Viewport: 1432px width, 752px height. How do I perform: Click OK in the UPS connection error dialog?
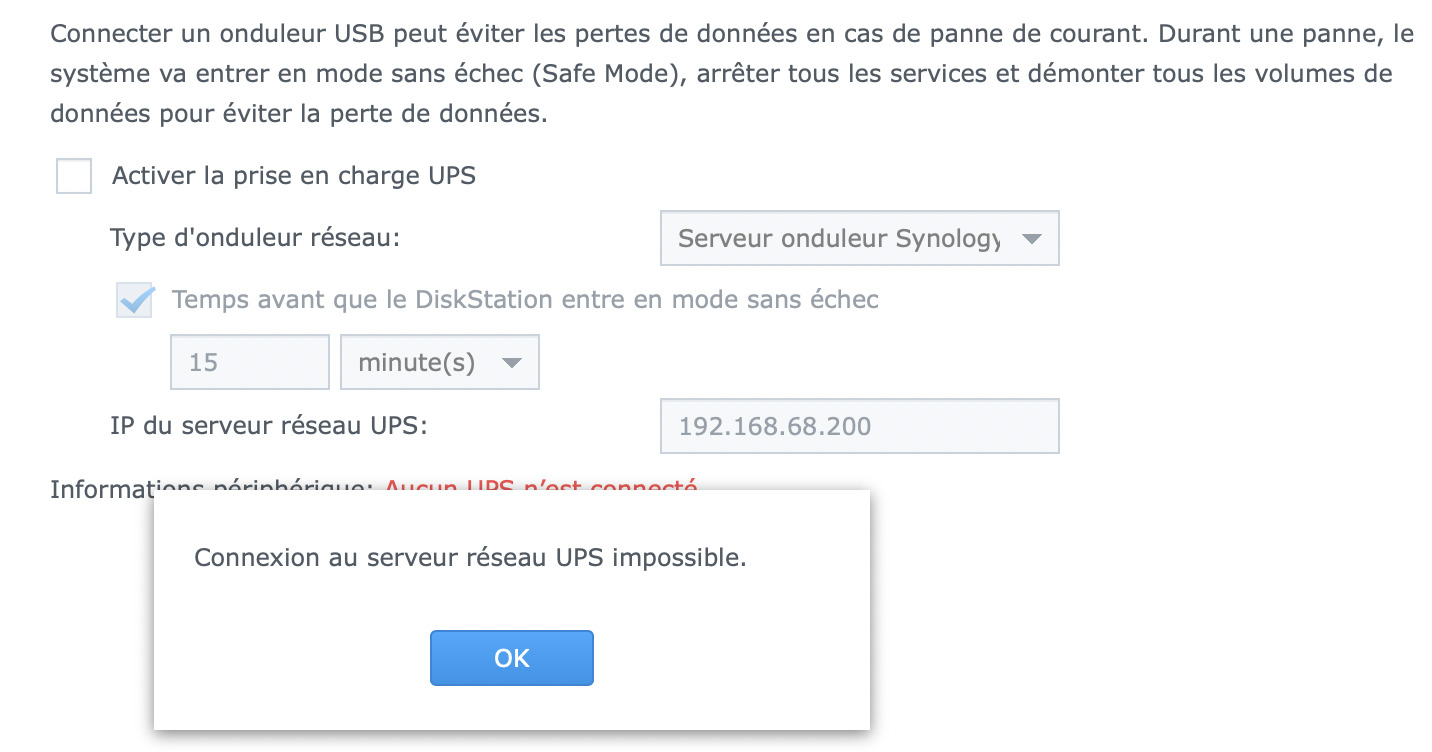click(512, 658)
